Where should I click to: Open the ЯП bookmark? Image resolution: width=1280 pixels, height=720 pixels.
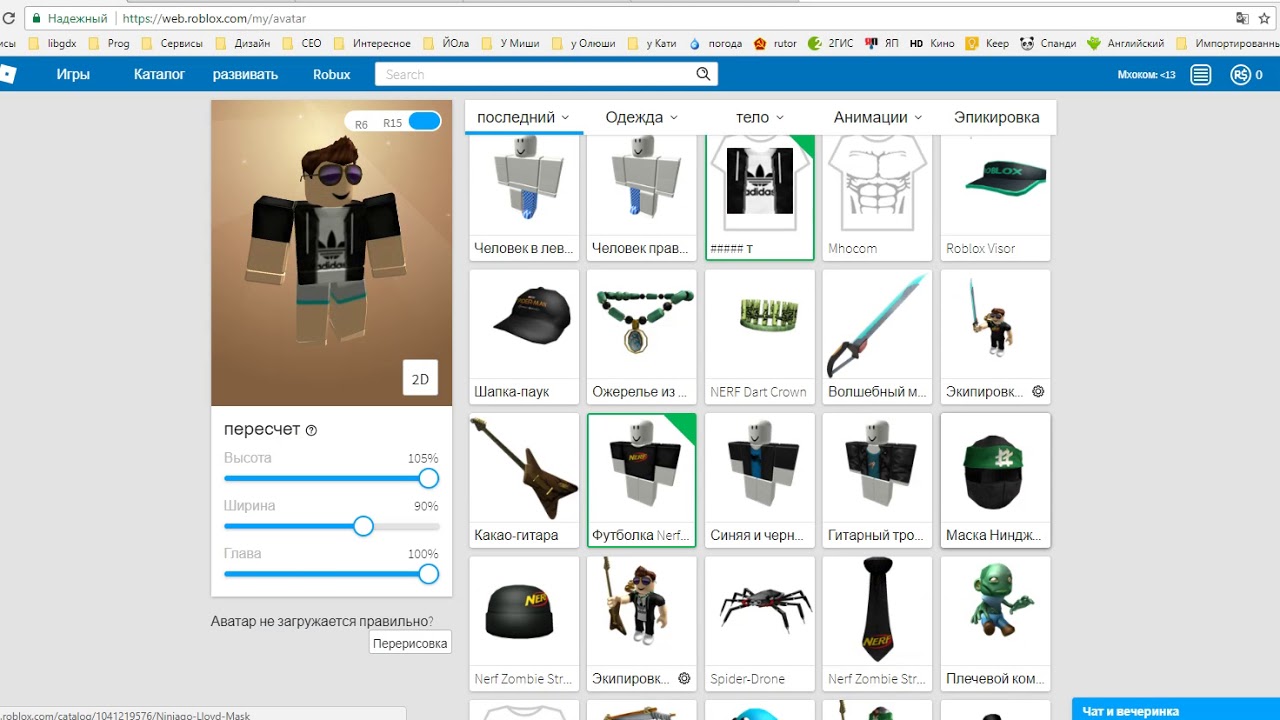point(881,43)
